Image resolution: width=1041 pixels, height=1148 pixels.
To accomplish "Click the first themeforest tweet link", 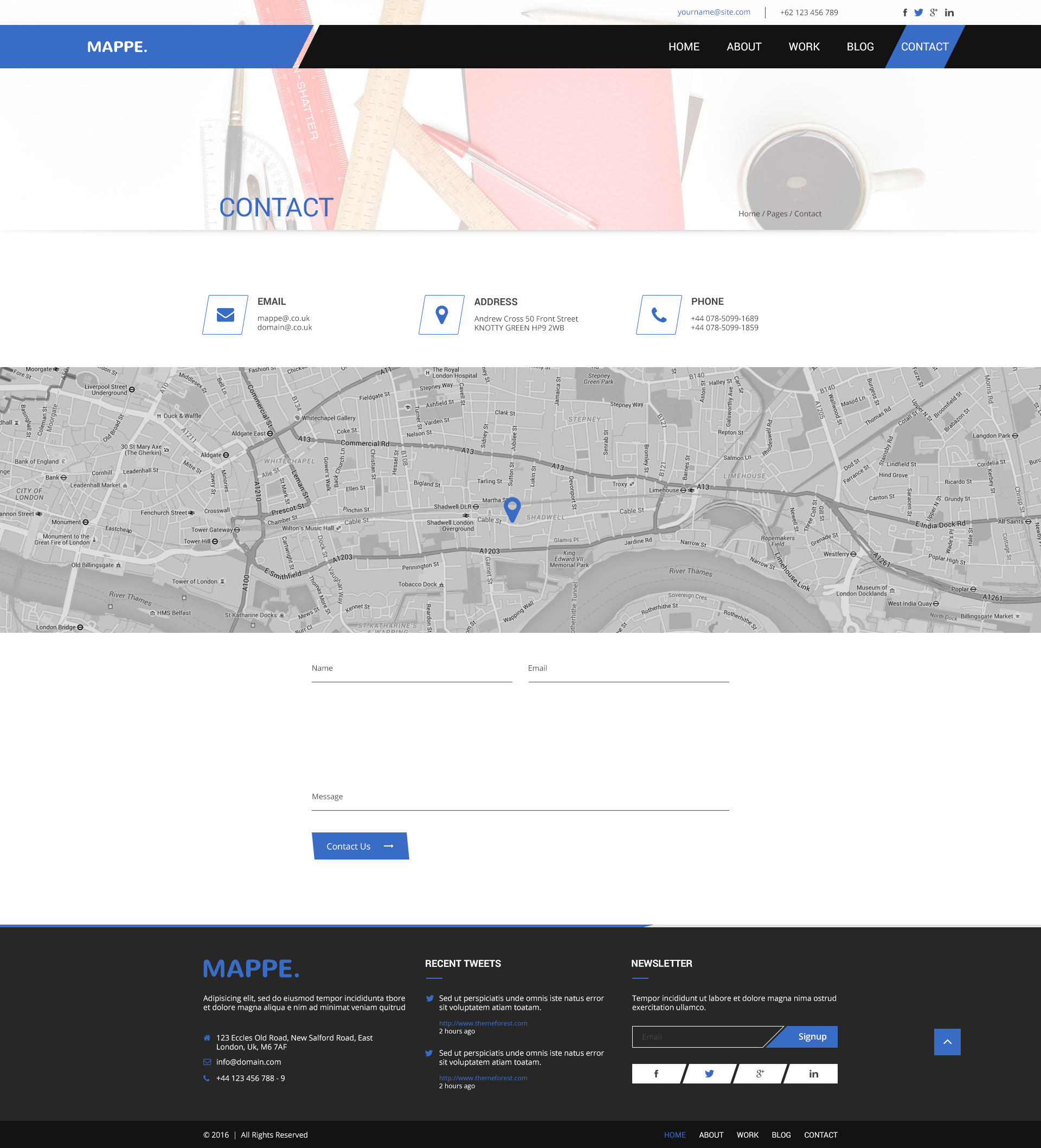I will (x=483, y=1023).
